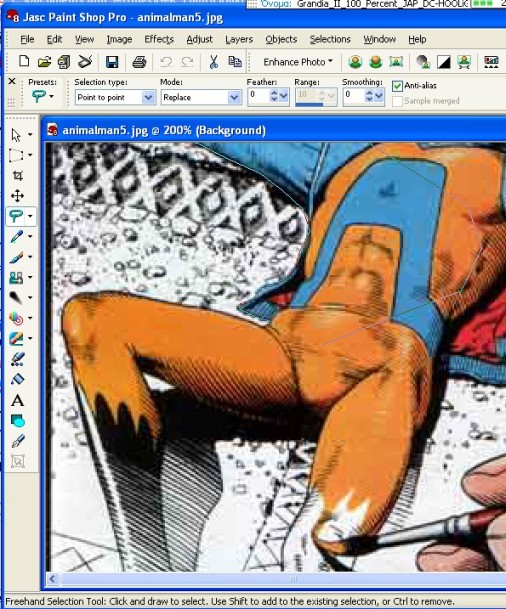Select the Paint Brush tool
The image size is (506, 609).
tap(16, 257)
